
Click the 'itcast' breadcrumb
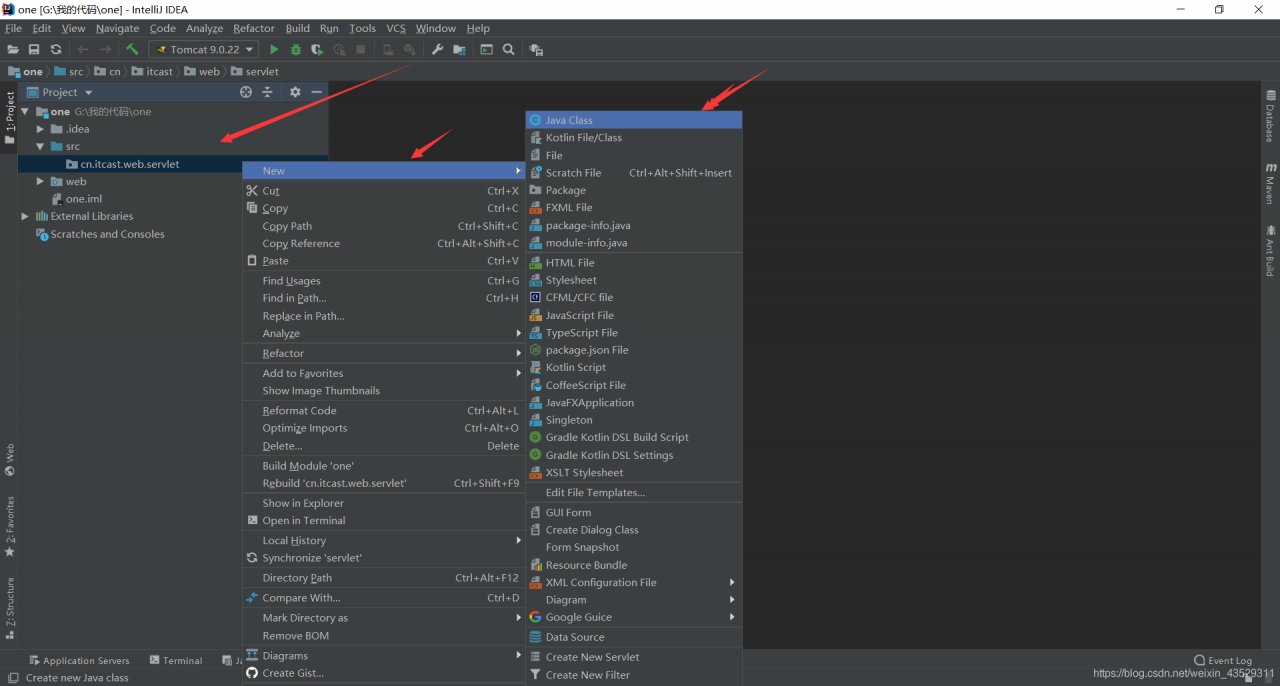[153, 72]
